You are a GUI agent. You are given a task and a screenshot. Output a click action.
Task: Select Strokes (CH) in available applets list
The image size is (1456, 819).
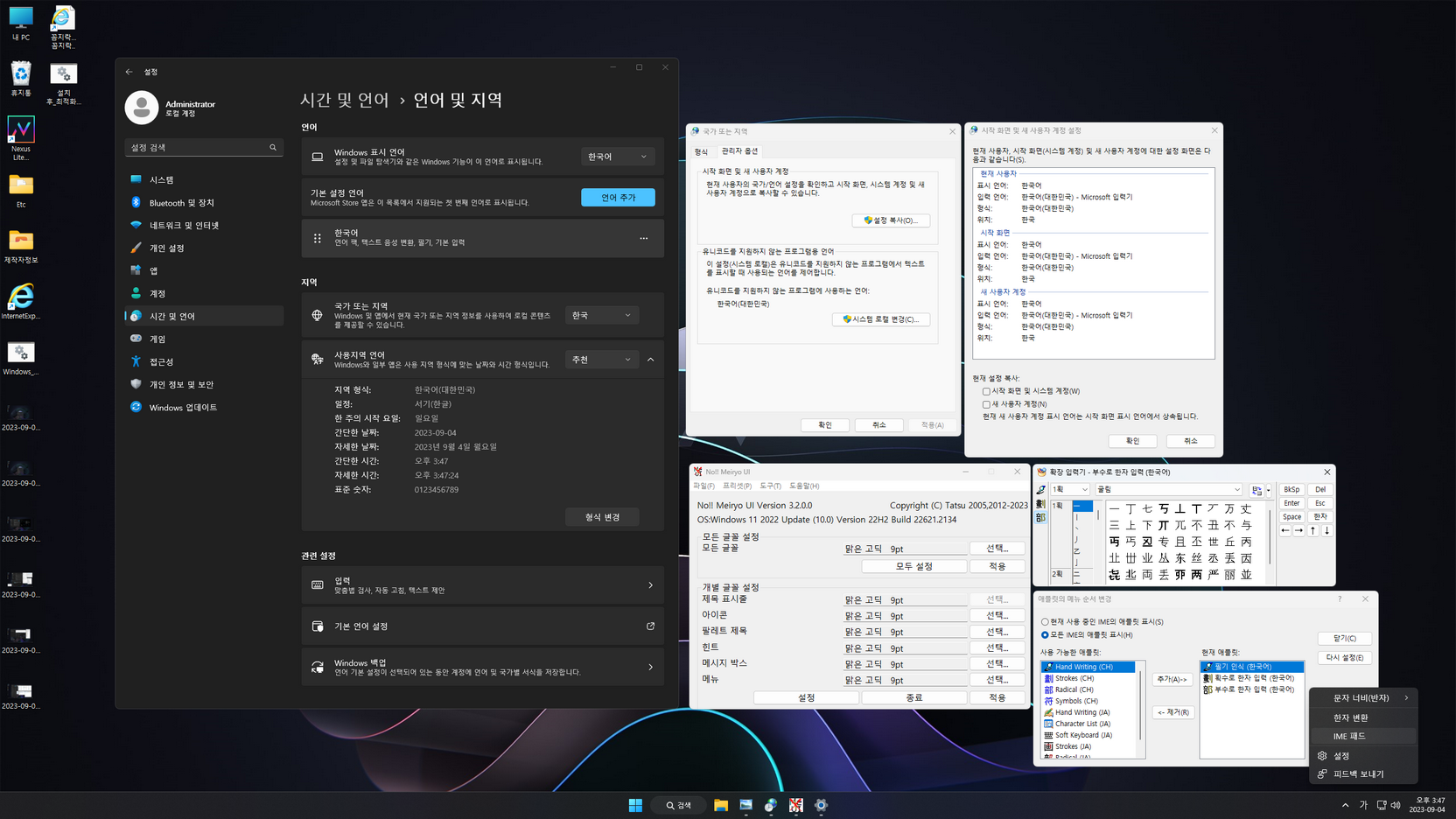[1091, 678]
